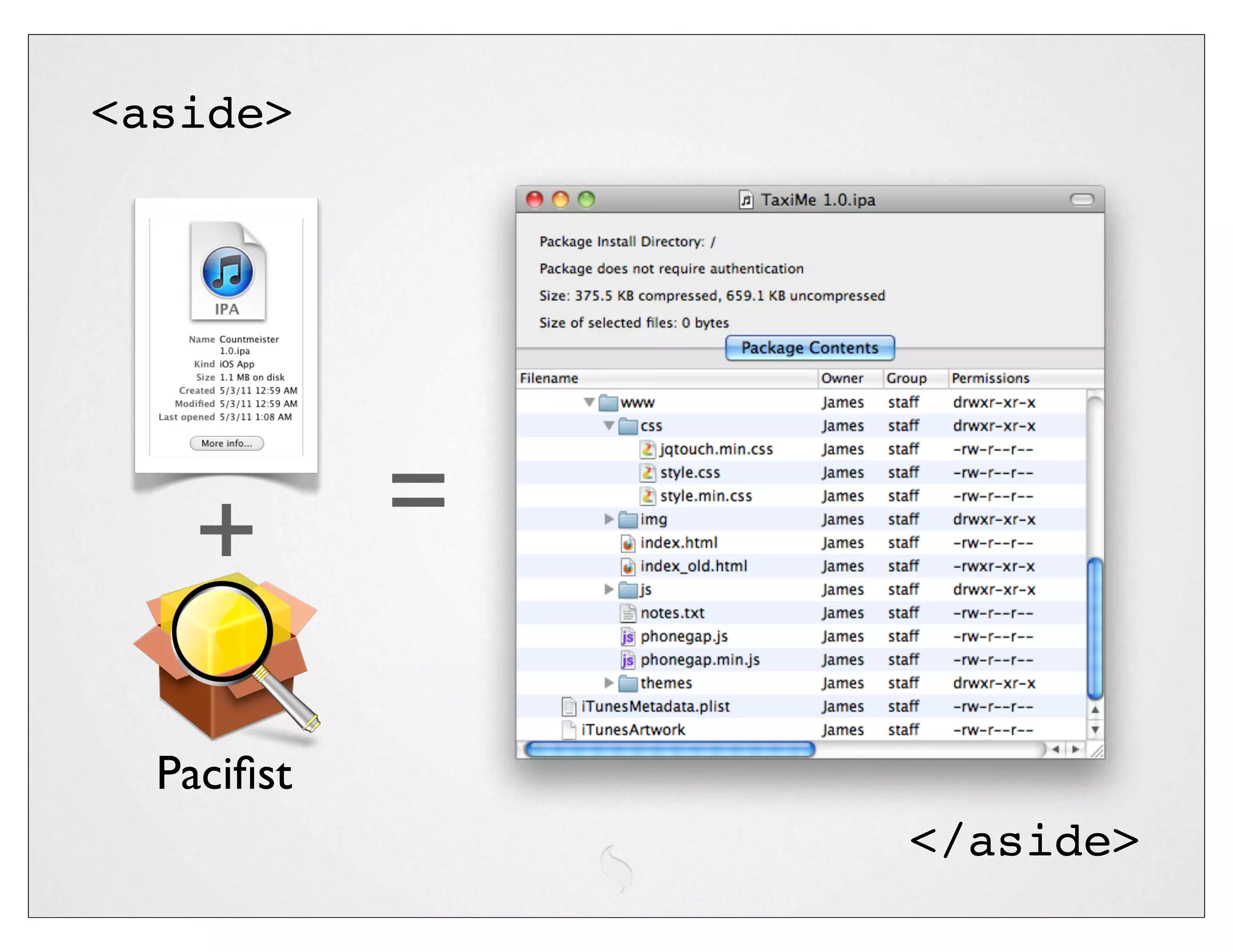Minimize the window with yellow button
This screenshot has width=1233, height=952.
(560, 199)
